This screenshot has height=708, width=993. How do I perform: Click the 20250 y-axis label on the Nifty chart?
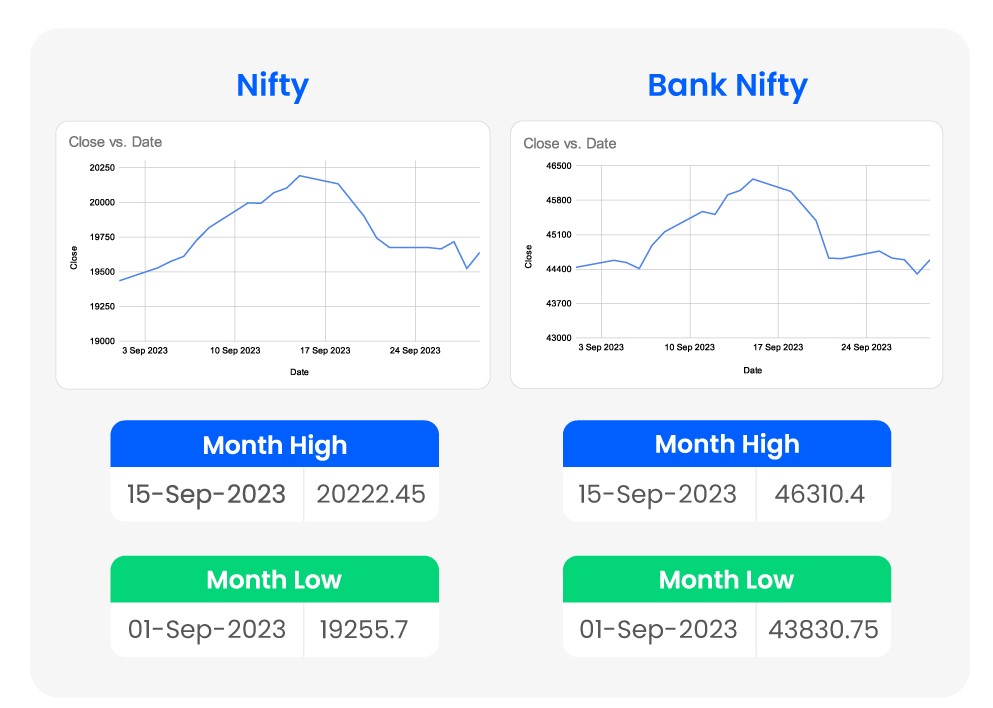(x=102, y=168)
